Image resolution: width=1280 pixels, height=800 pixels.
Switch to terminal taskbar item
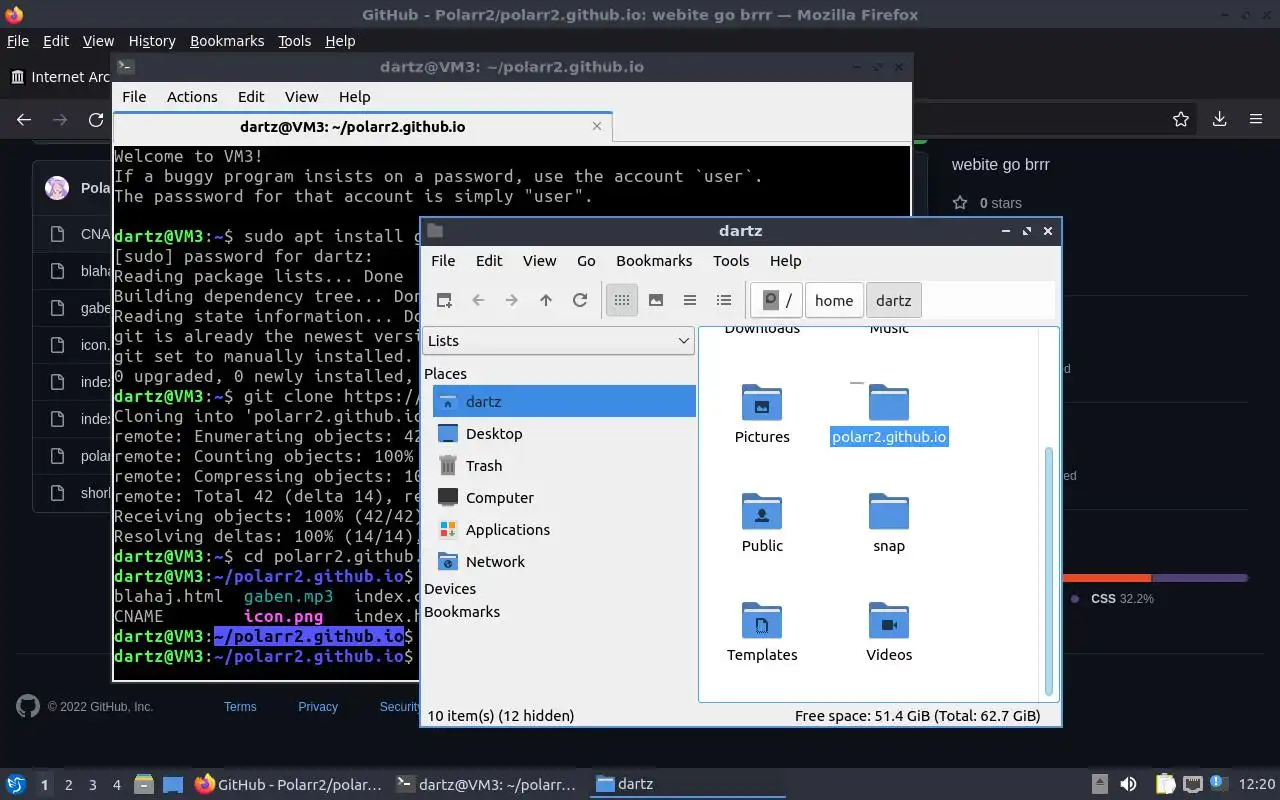coord(487,785)
